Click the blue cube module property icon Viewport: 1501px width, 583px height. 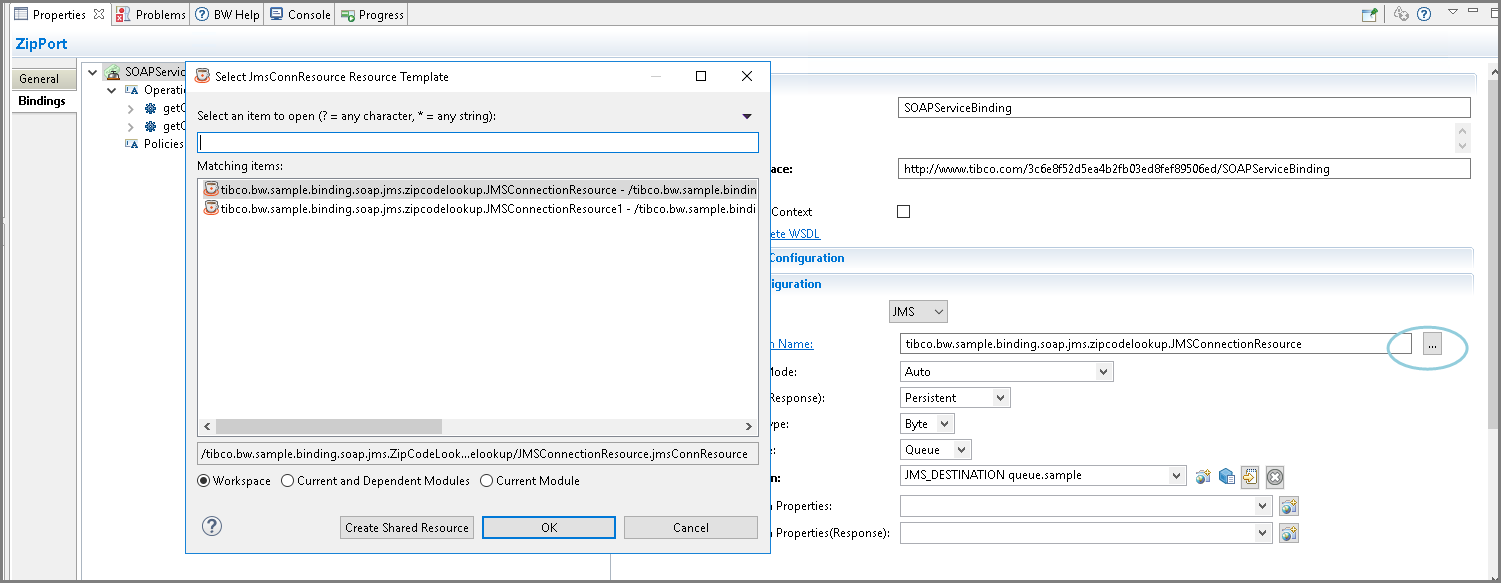1227,477
